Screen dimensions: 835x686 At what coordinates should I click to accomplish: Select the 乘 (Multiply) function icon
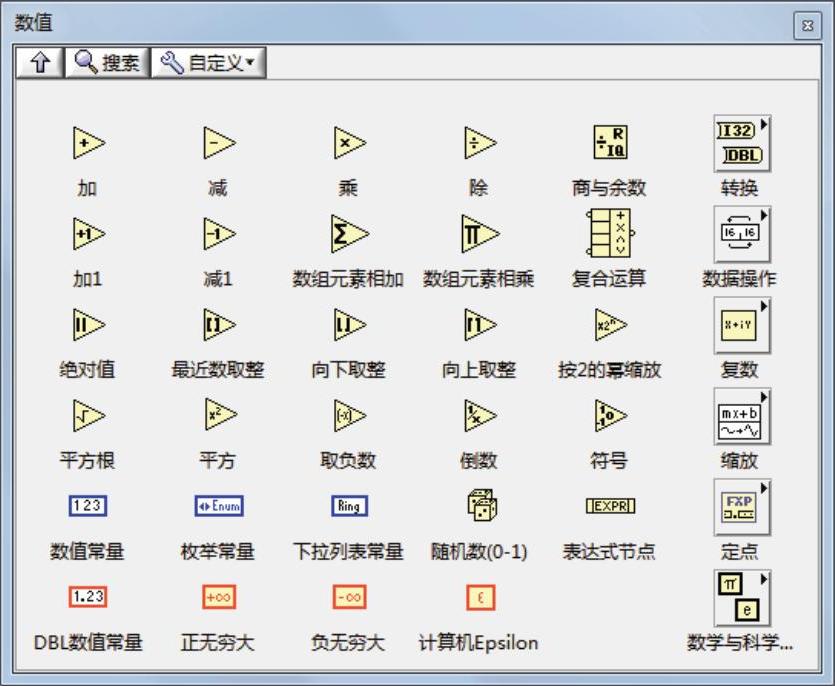(349, 143)
